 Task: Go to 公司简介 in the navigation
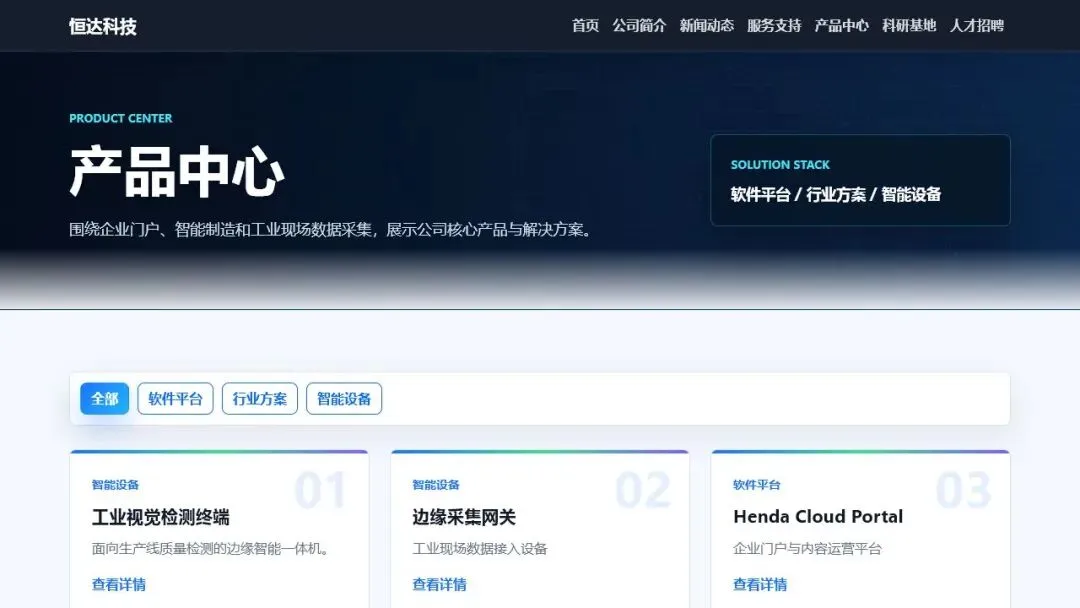638,25
